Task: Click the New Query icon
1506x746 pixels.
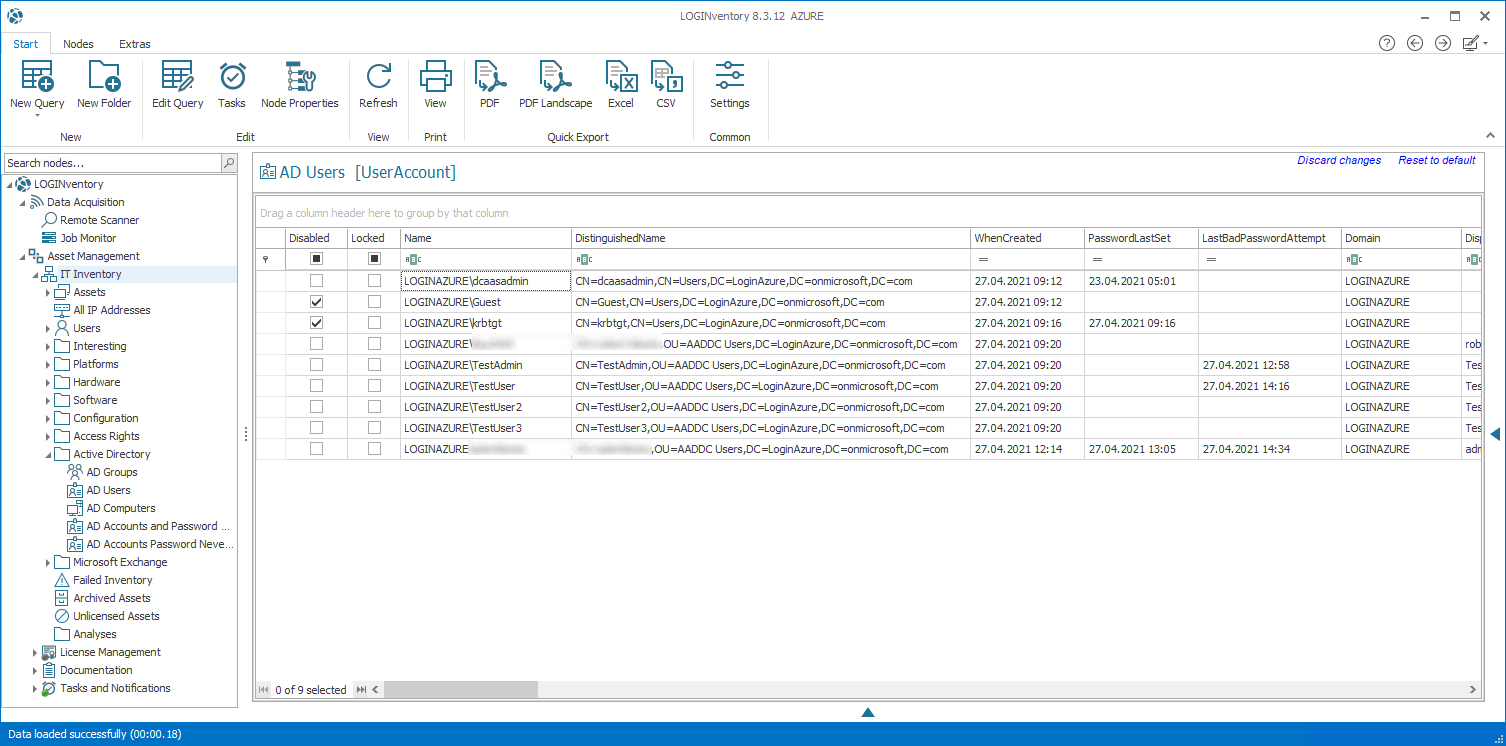Action: pyautogui.click(x=37, y=77)
